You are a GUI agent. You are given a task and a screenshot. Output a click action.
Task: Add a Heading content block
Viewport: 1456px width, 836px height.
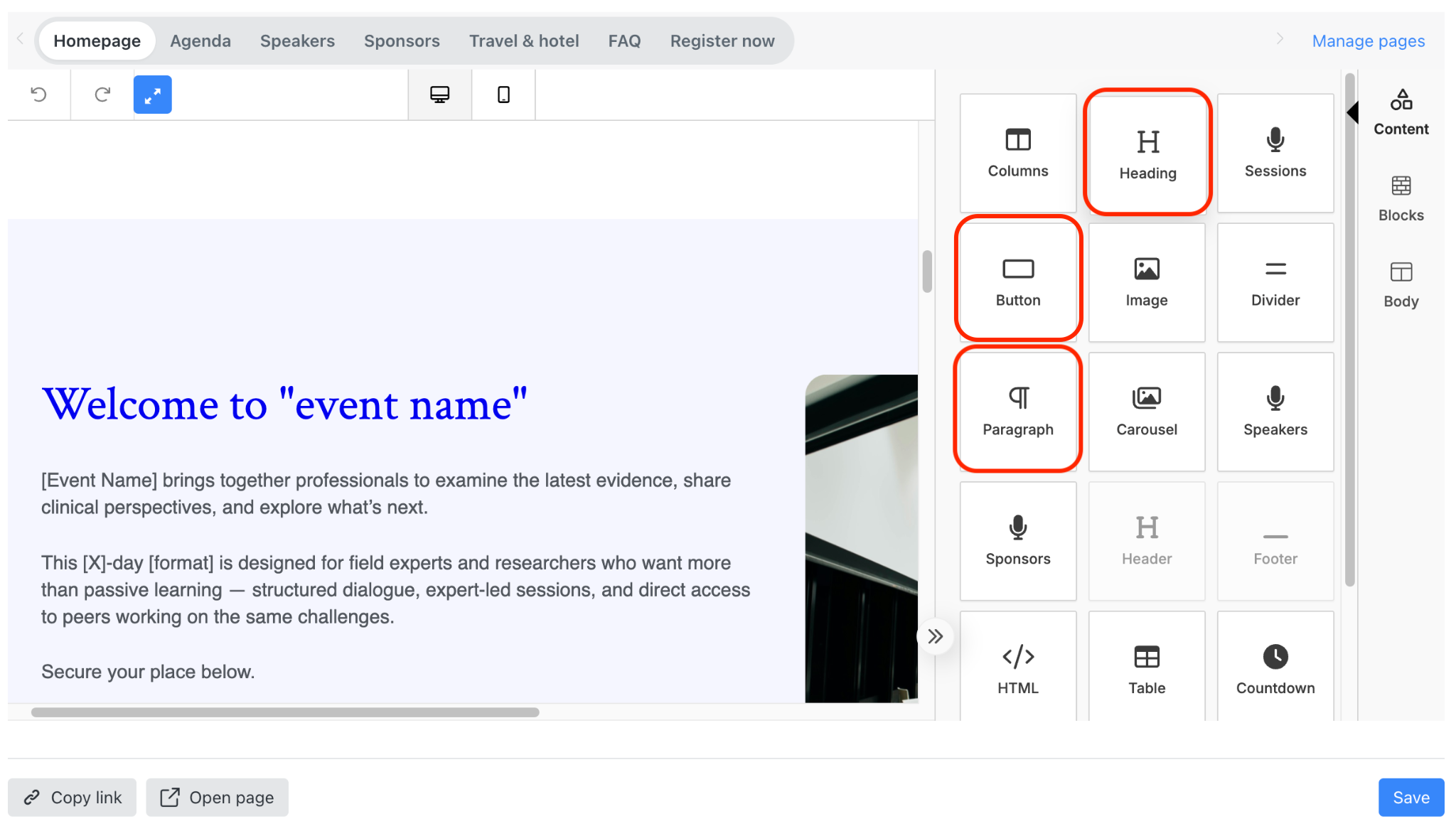click(1147, 153)
